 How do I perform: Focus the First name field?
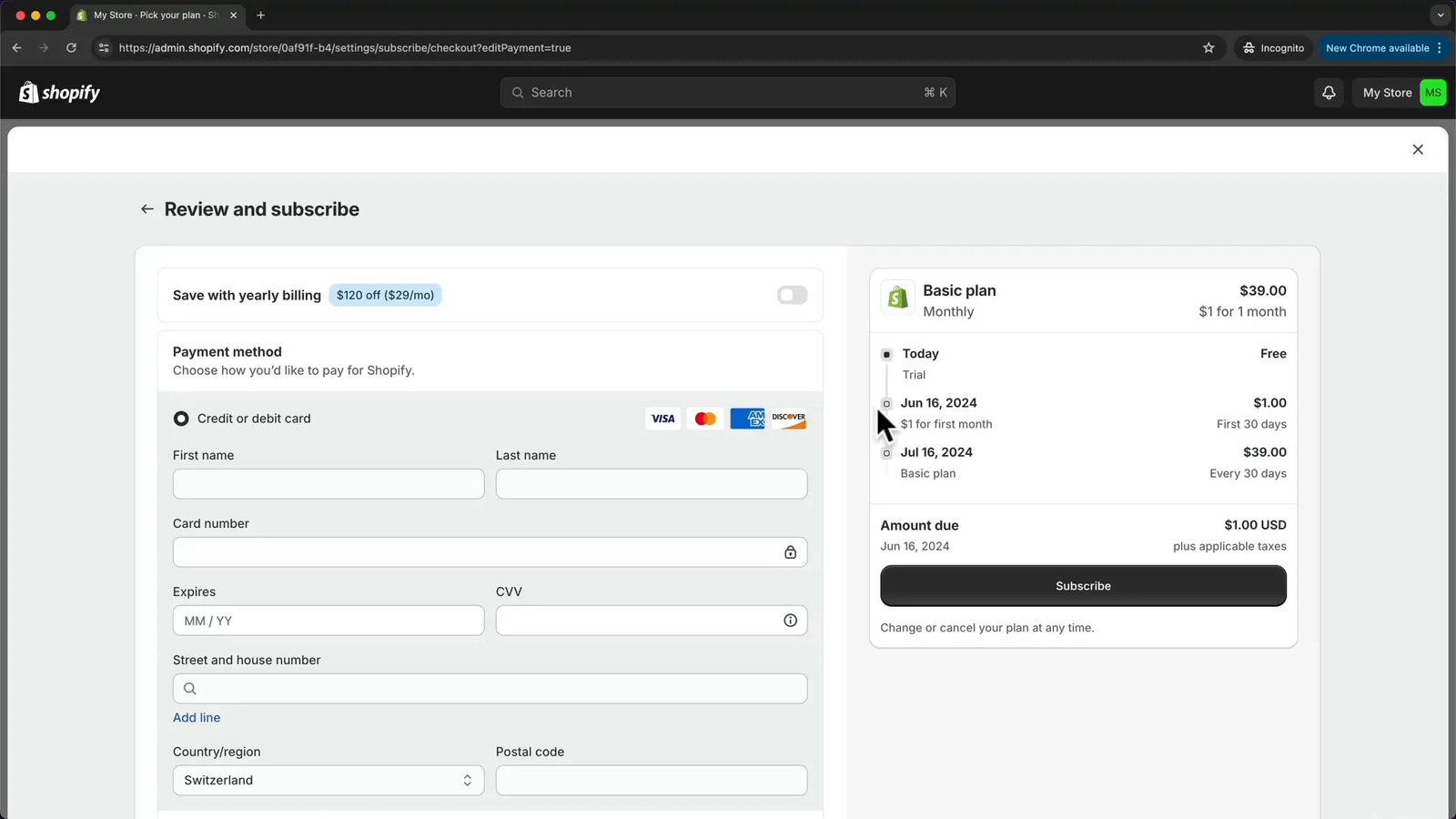tap(329, 484)
